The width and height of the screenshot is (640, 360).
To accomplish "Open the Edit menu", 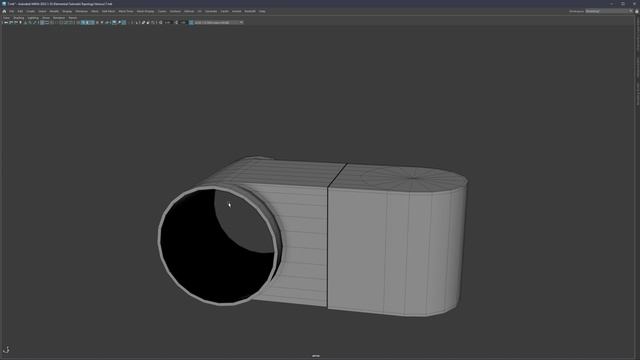I will (20, 11).
